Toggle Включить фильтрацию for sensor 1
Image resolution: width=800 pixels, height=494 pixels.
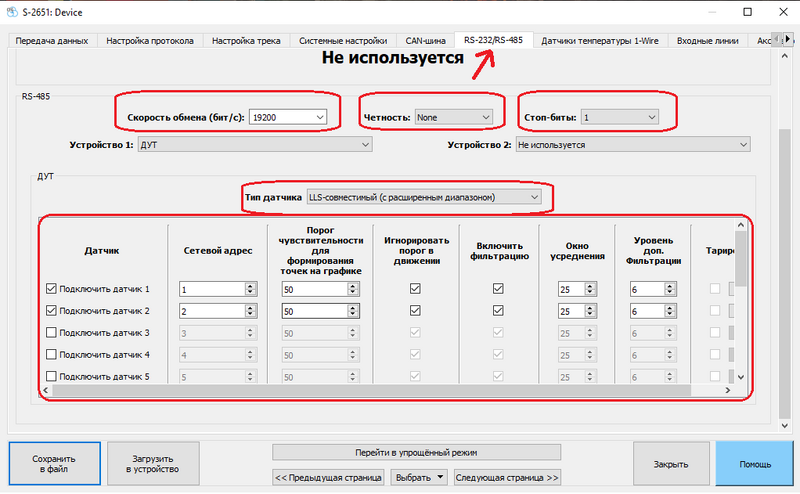click(498, 289)
